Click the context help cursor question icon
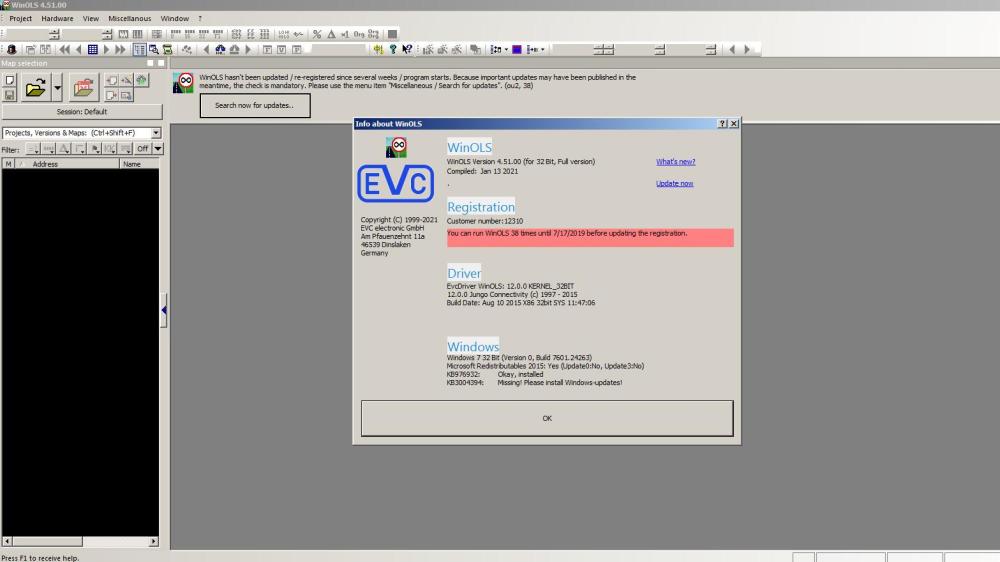 click(407, 49)
